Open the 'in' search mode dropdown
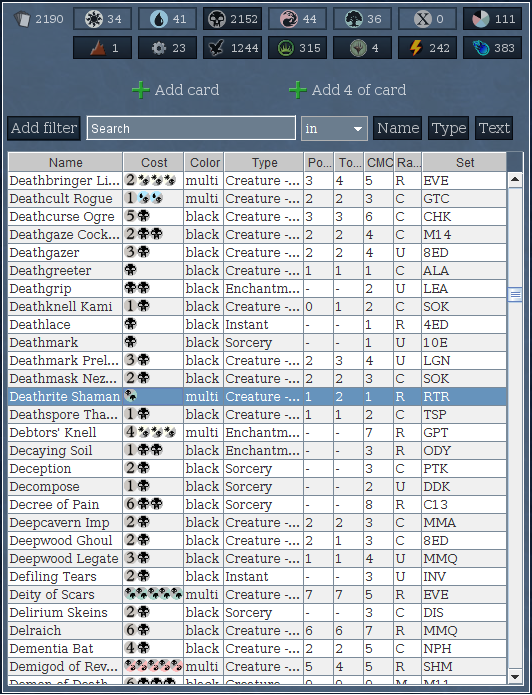 pyautogui.click(x=334, y=129)
